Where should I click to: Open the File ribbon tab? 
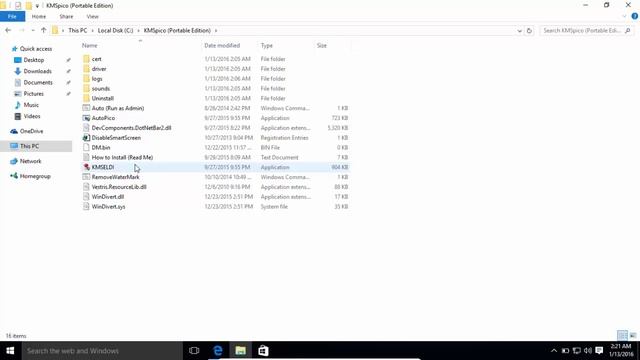tap(12, 16)
